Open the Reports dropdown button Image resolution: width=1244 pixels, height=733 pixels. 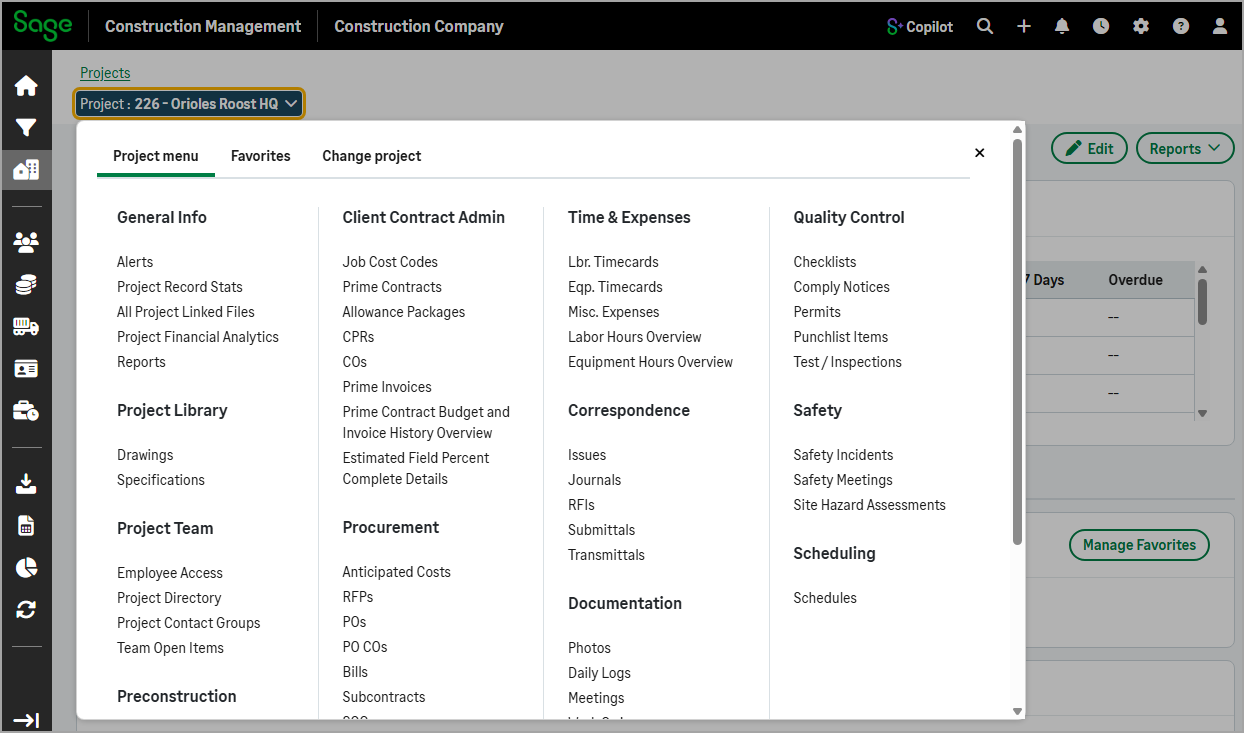click(x=1185, y=148)
